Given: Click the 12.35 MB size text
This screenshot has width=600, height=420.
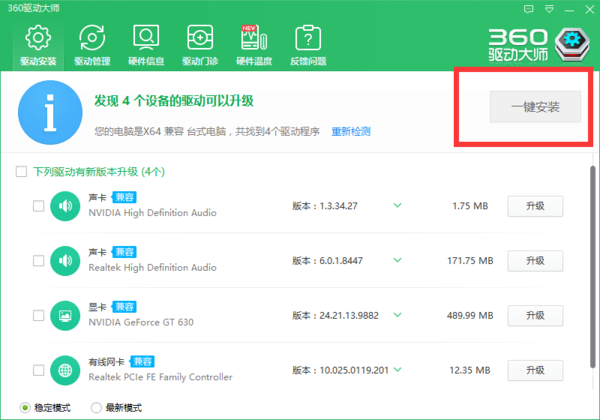Looking at the screenshot, I should coord(470,370).
